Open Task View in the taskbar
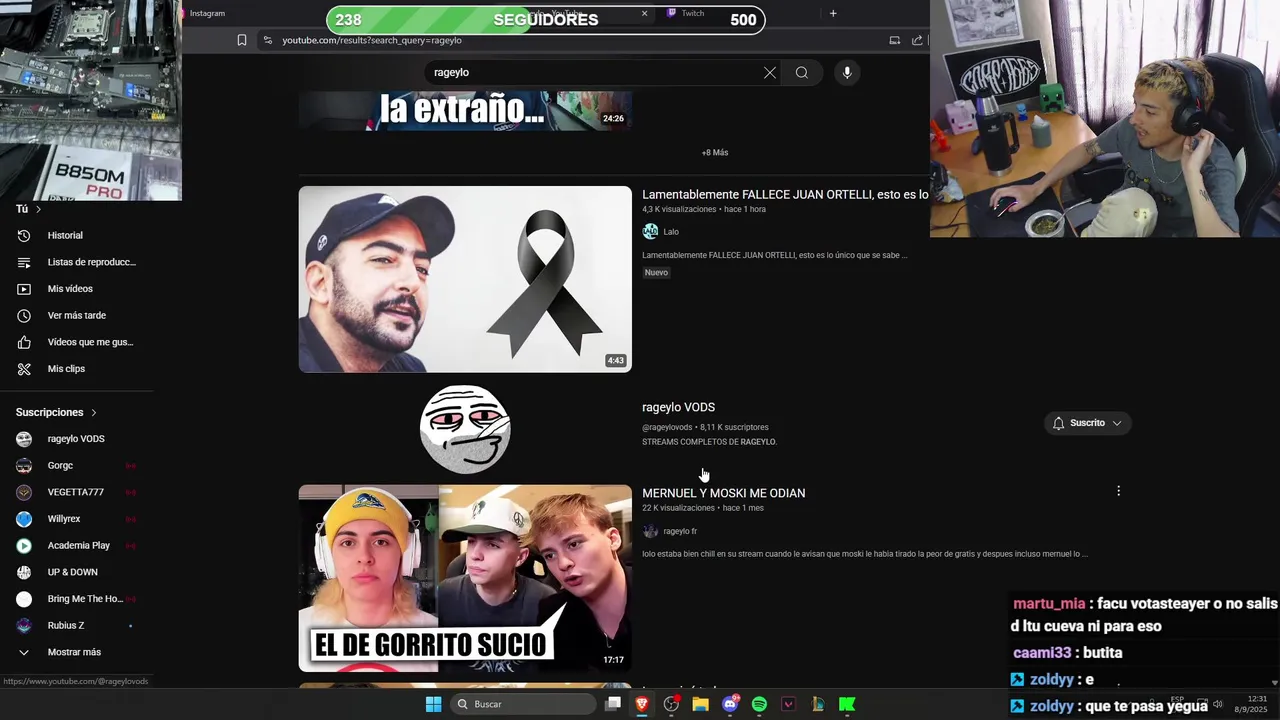 coord(613,704)
